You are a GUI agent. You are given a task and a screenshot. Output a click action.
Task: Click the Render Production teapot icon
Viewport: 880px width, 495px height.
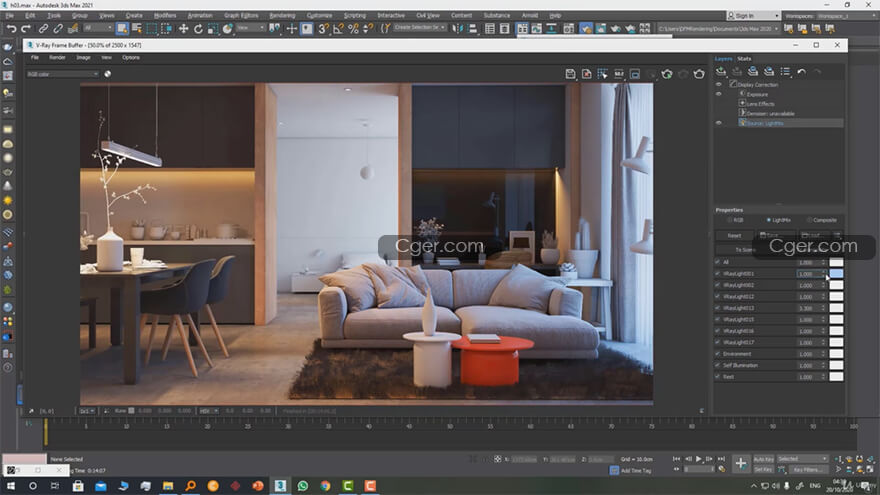pos(616,28)
